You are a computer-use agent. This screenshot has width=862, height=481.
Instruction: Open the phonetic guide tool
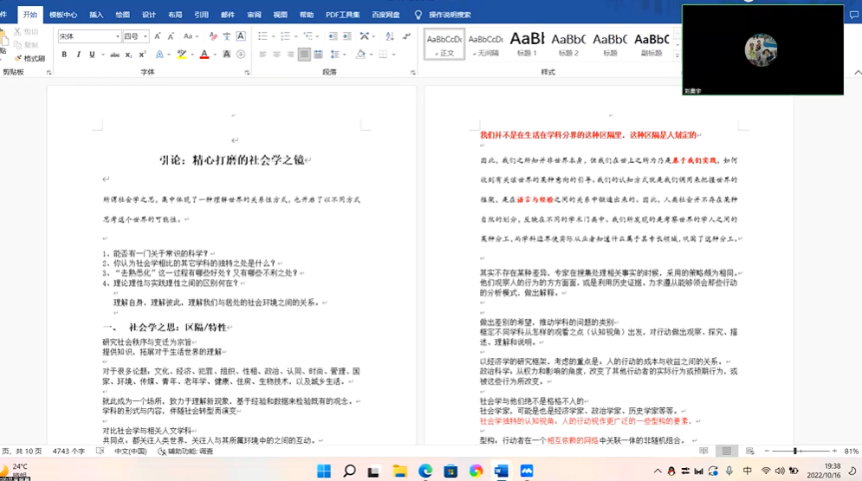tap(226, 36)
